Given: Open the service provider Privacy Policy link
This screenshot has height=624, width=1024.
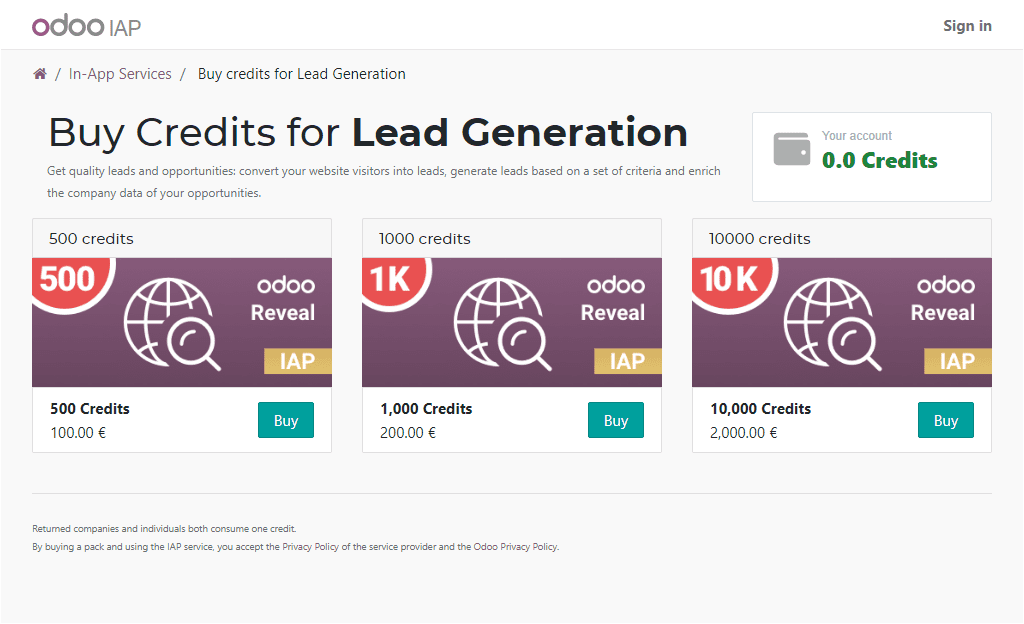Looking at the screenshot, I should [306, 546].
